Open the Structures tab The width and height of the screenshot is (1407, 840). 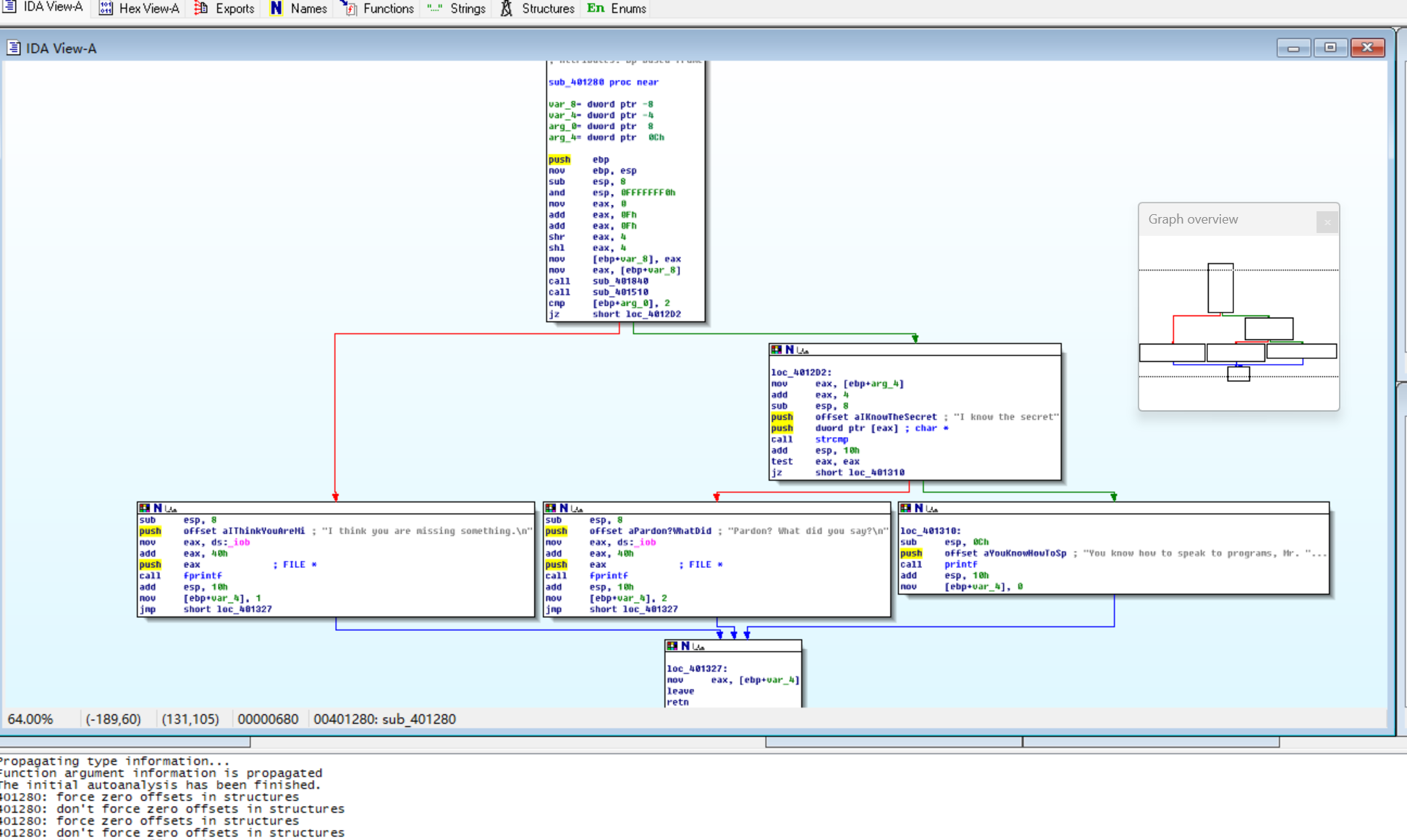(x=537, y=9)
